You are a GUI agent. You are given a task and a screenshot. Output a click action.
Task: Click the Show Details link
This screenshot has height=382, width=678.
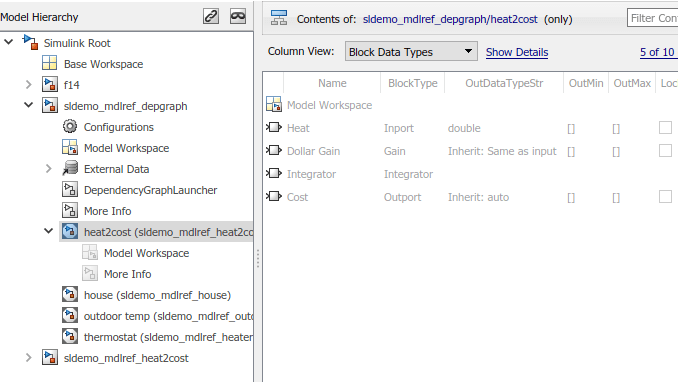[x=517, y=52]
